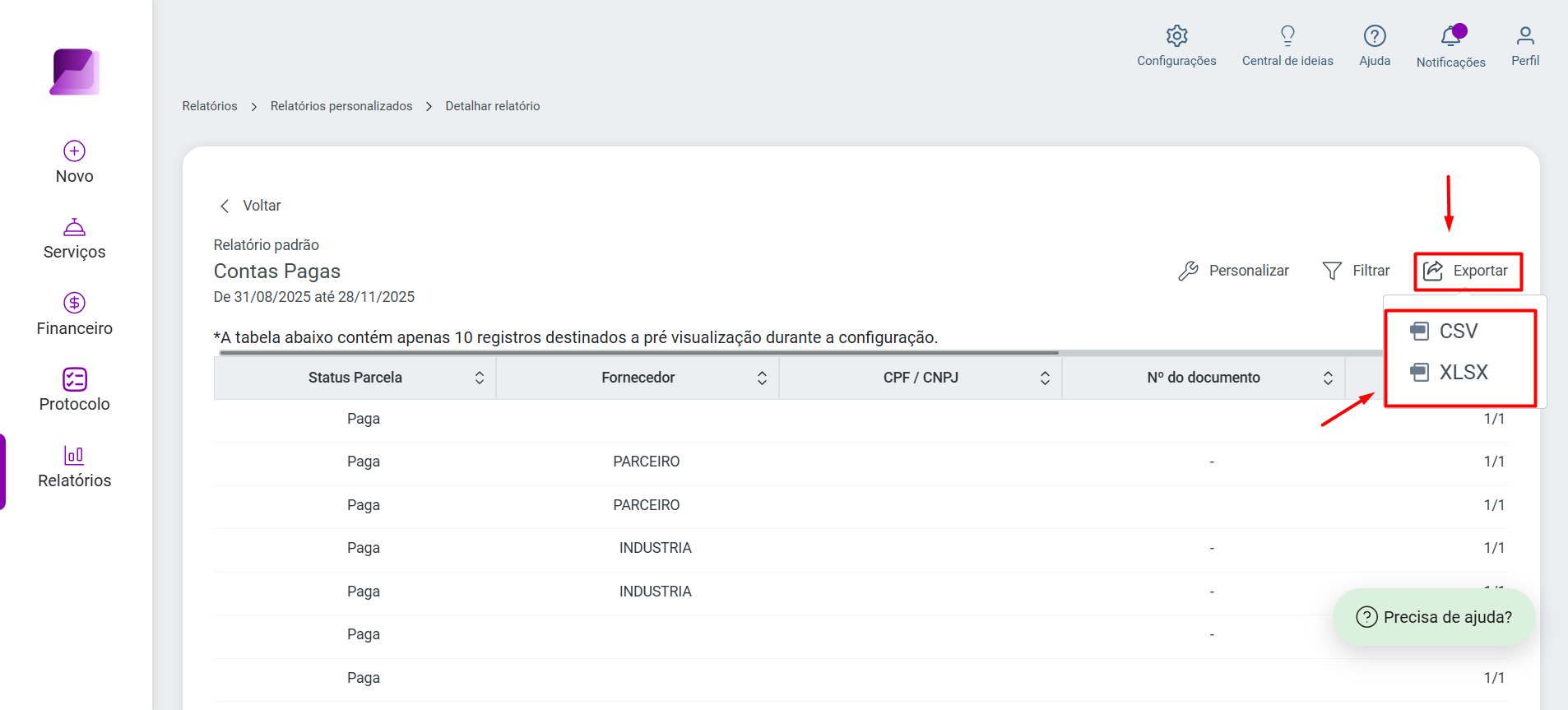
Task: Sort by Status Parcela column arrows
Action: coord(480,378)
